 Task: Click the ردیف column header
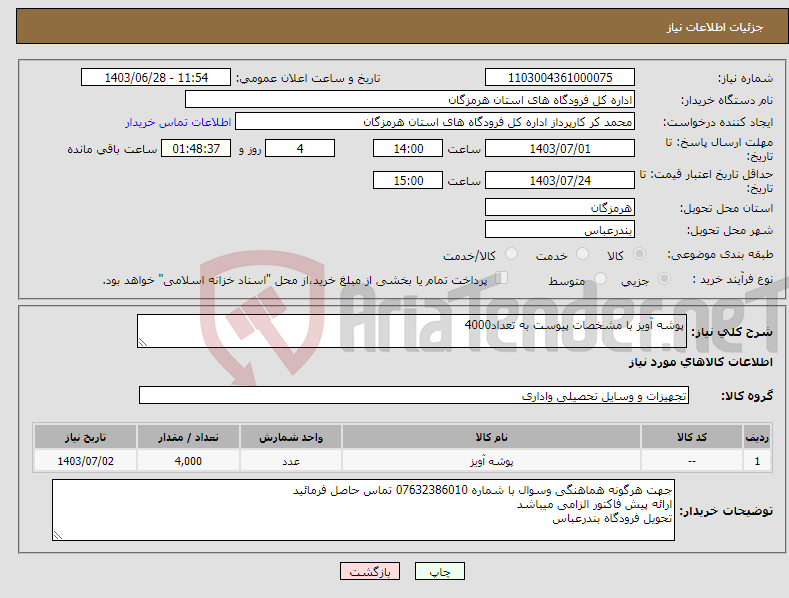[x=757, y=437]
